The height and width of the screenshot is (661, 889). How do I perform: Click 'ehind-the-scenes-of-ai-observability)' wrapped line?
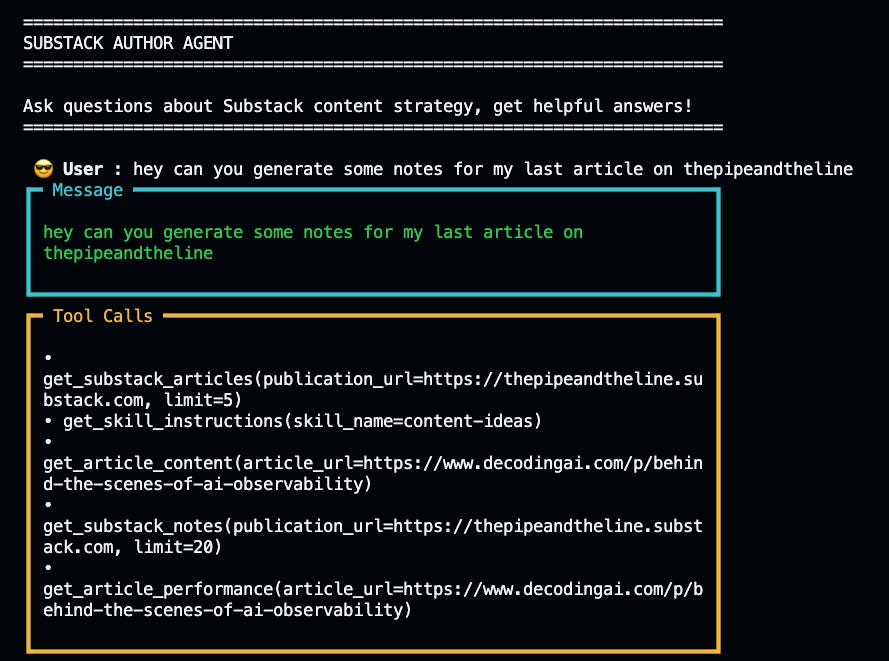(x=227, y=610)
